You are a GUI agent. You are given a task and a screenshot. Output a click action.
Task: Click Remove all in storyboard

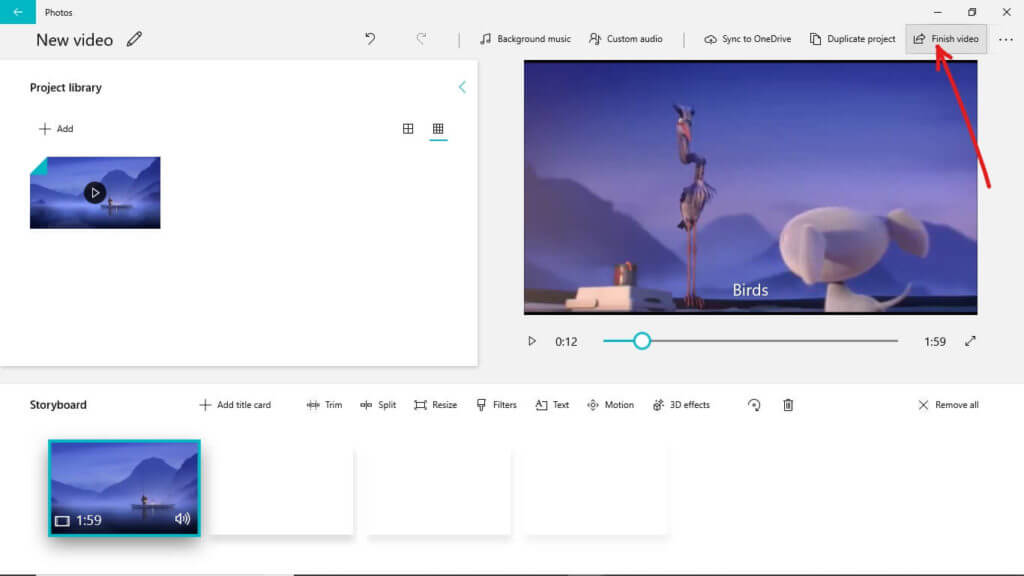pyautogui.click(x=948, y=405)
